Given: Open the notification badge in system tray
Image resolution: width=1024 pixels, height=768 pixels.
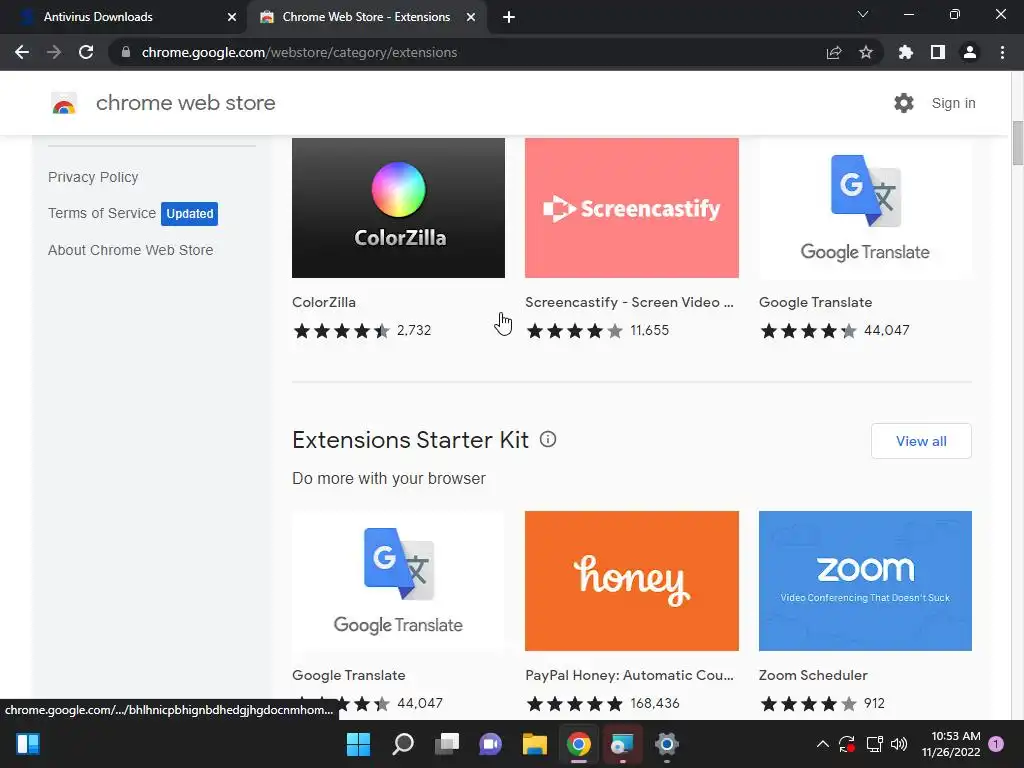Looking at the screenshot, I should coord(996,744).
